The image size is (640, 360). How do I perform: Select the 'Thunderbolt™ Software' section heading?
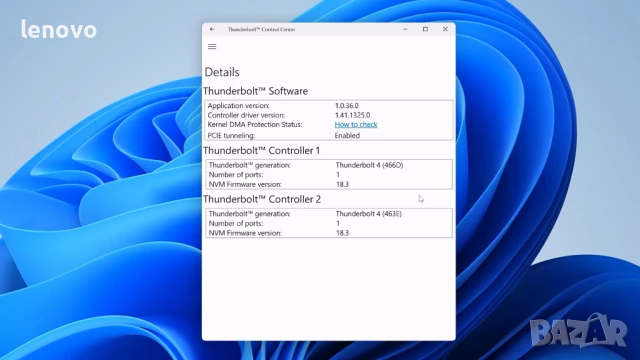256,91
